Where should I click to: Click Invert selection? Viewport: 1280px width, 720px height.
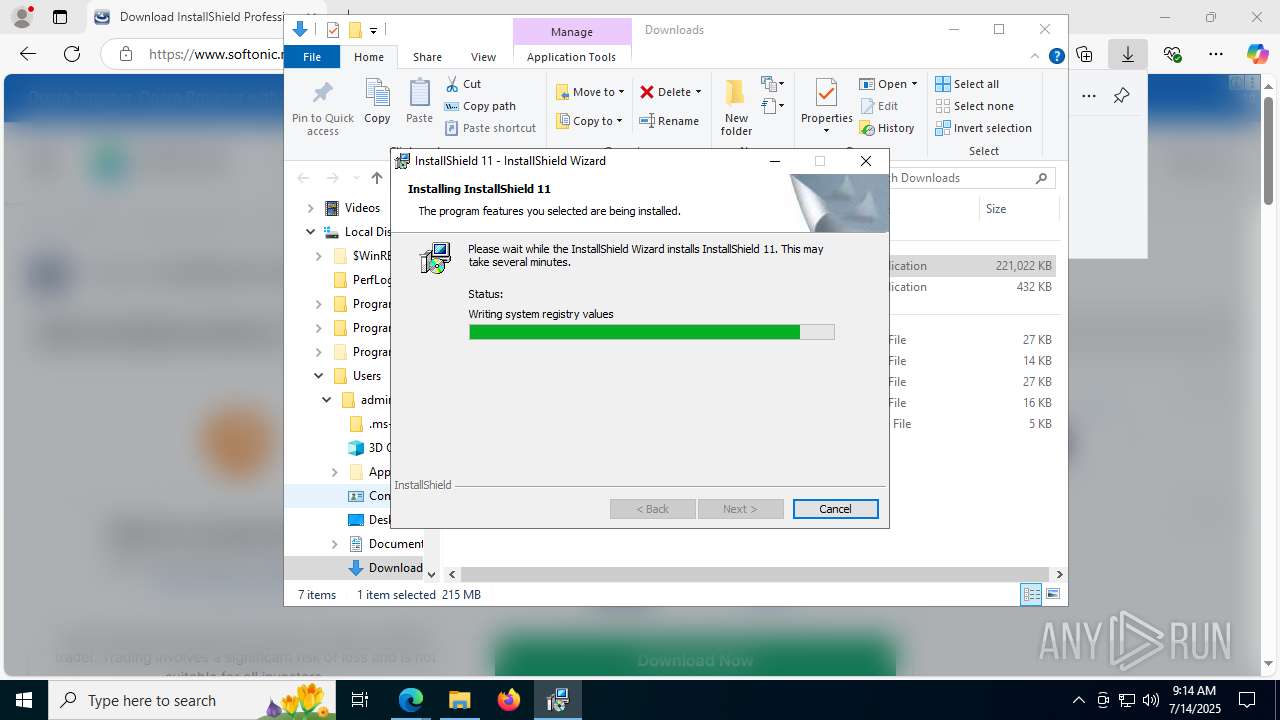pyautogui.click(x=983, y=128)
